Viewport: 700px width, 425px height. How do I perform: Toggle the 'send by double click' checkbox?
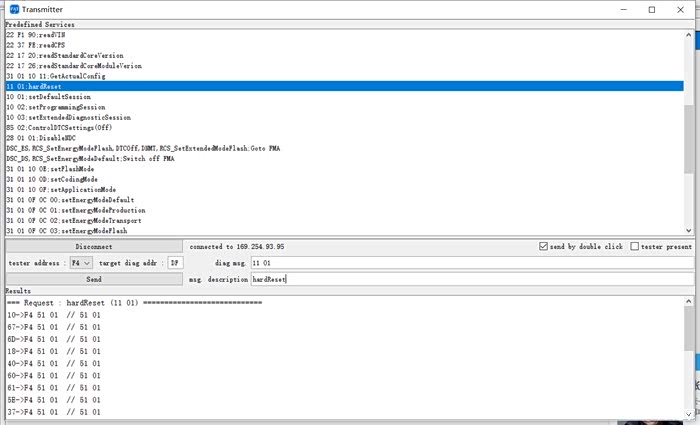(544, 246)
